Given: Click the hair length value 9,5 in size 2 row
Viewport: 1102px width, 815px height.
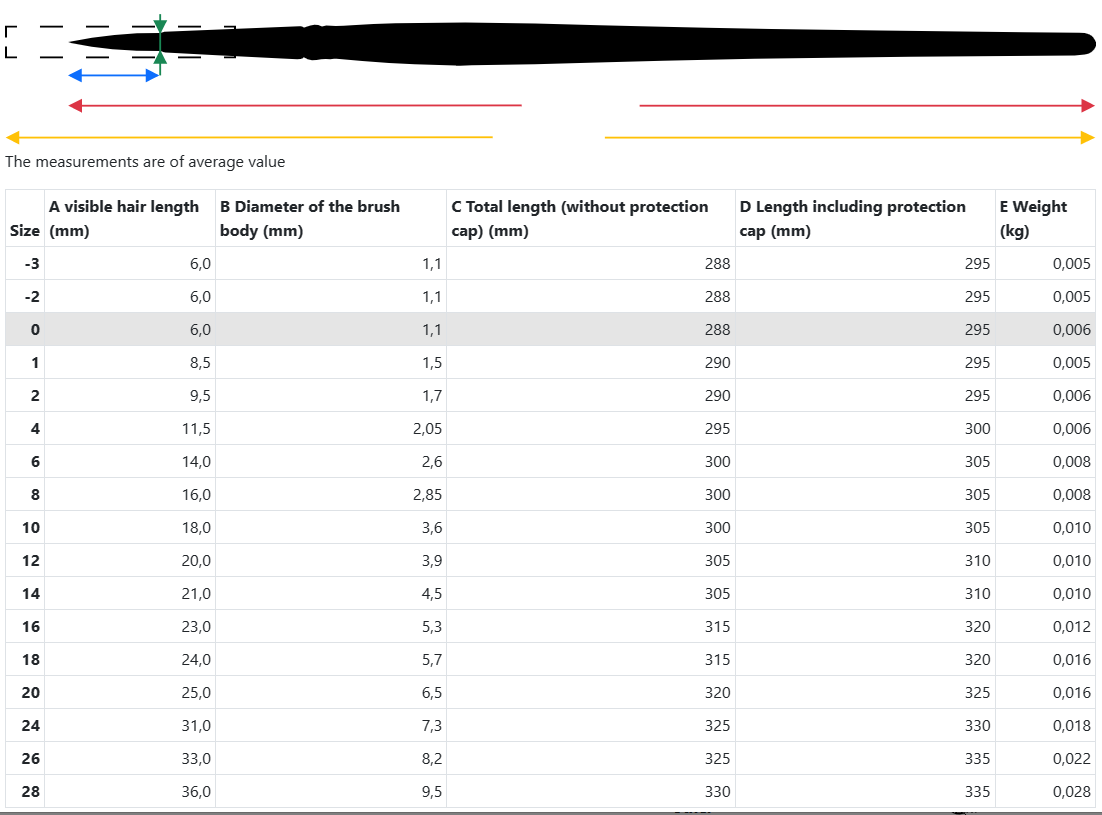Looking at the screenshot, I should coord(200,396).
